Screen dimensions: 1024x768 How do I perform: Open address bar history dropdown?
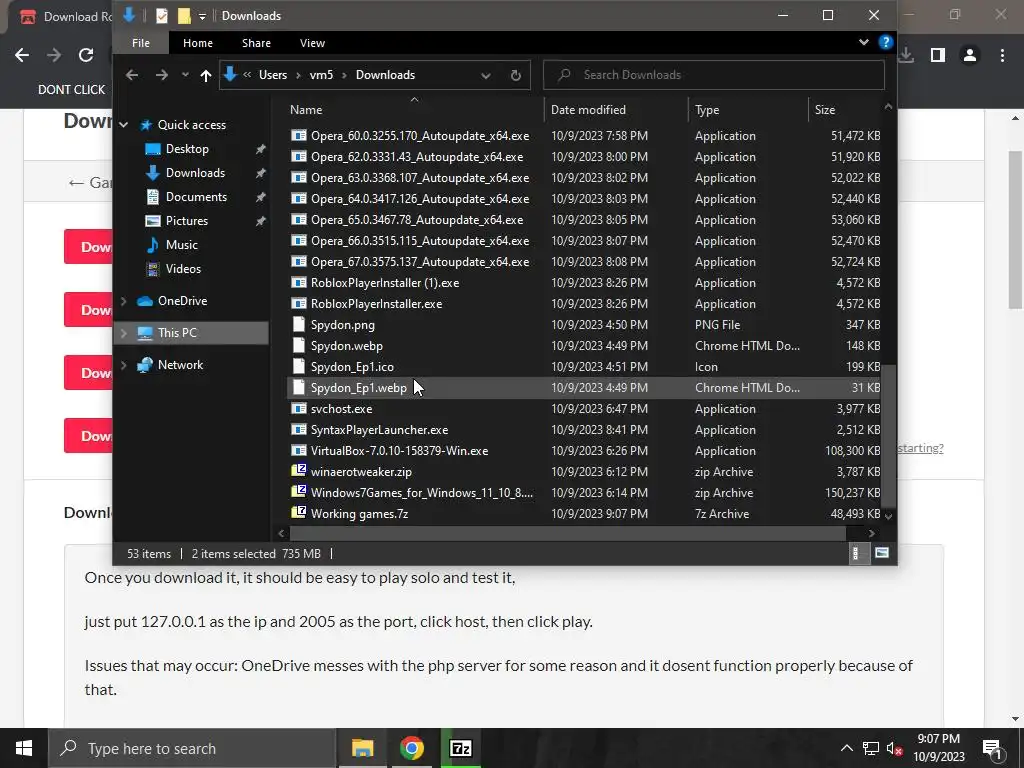click(x=486, y=76)
